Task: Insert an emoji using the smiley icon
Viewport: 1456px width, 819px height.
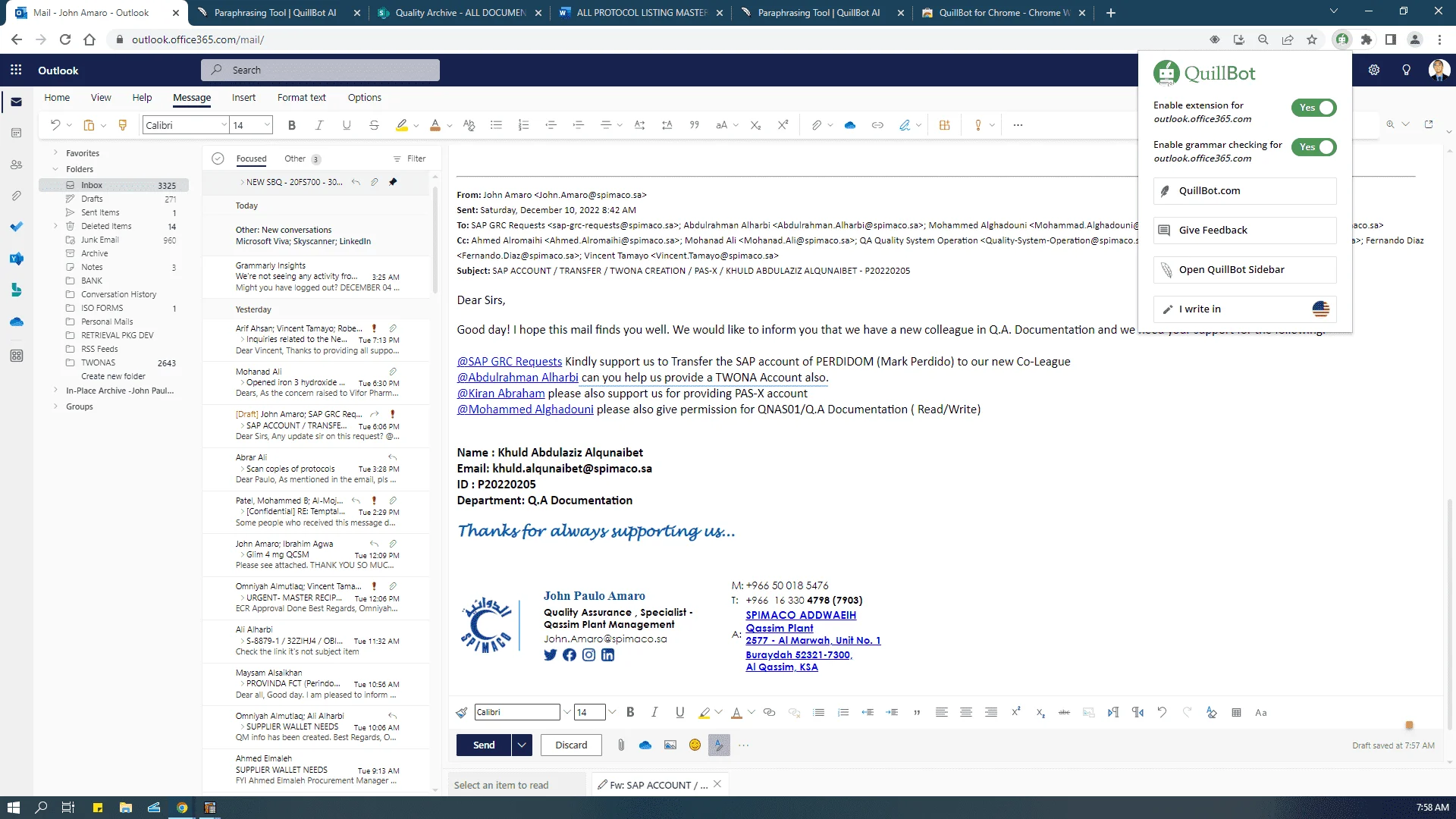Action: click(x=695, y=745)
